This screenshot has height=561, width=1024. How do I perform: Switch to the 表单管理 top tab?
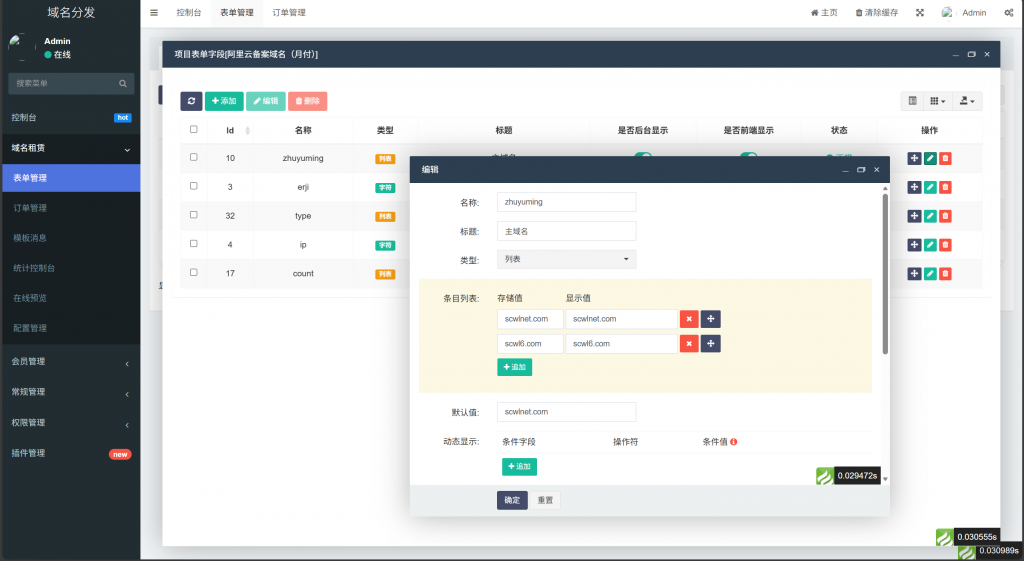tap(236, 12)
